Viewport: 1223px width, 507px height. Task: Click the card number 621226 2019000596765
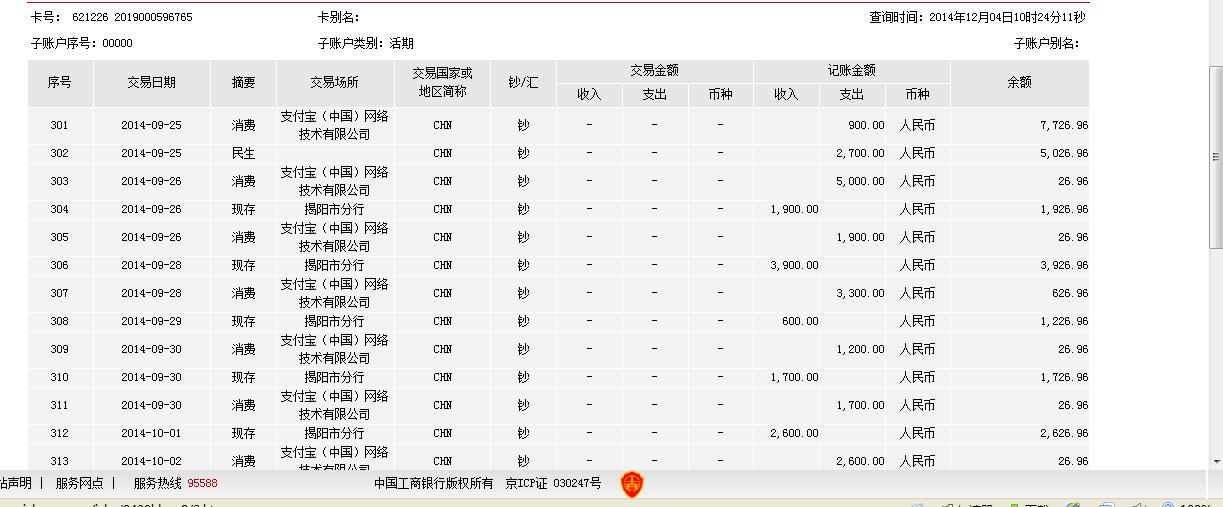click(132, 18)
